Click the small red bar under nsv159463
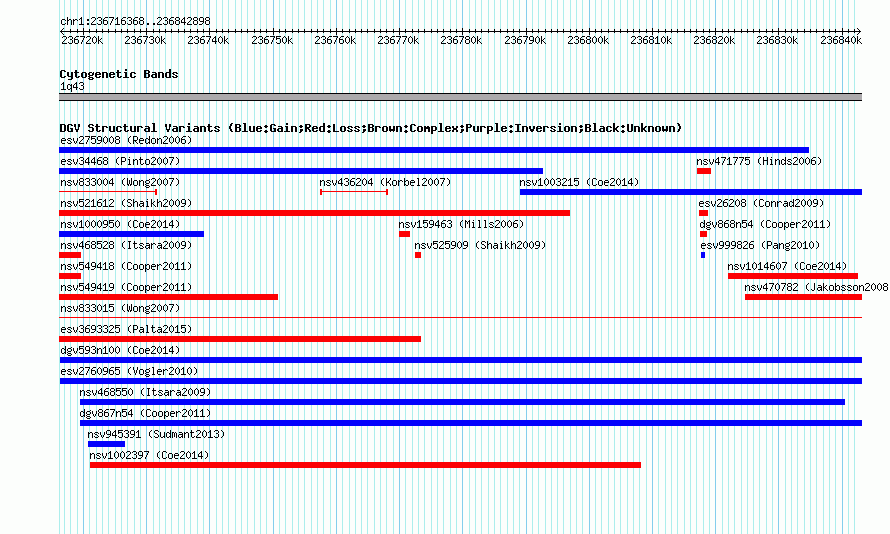This screenshot has height=534, width=890. point(404,234)
